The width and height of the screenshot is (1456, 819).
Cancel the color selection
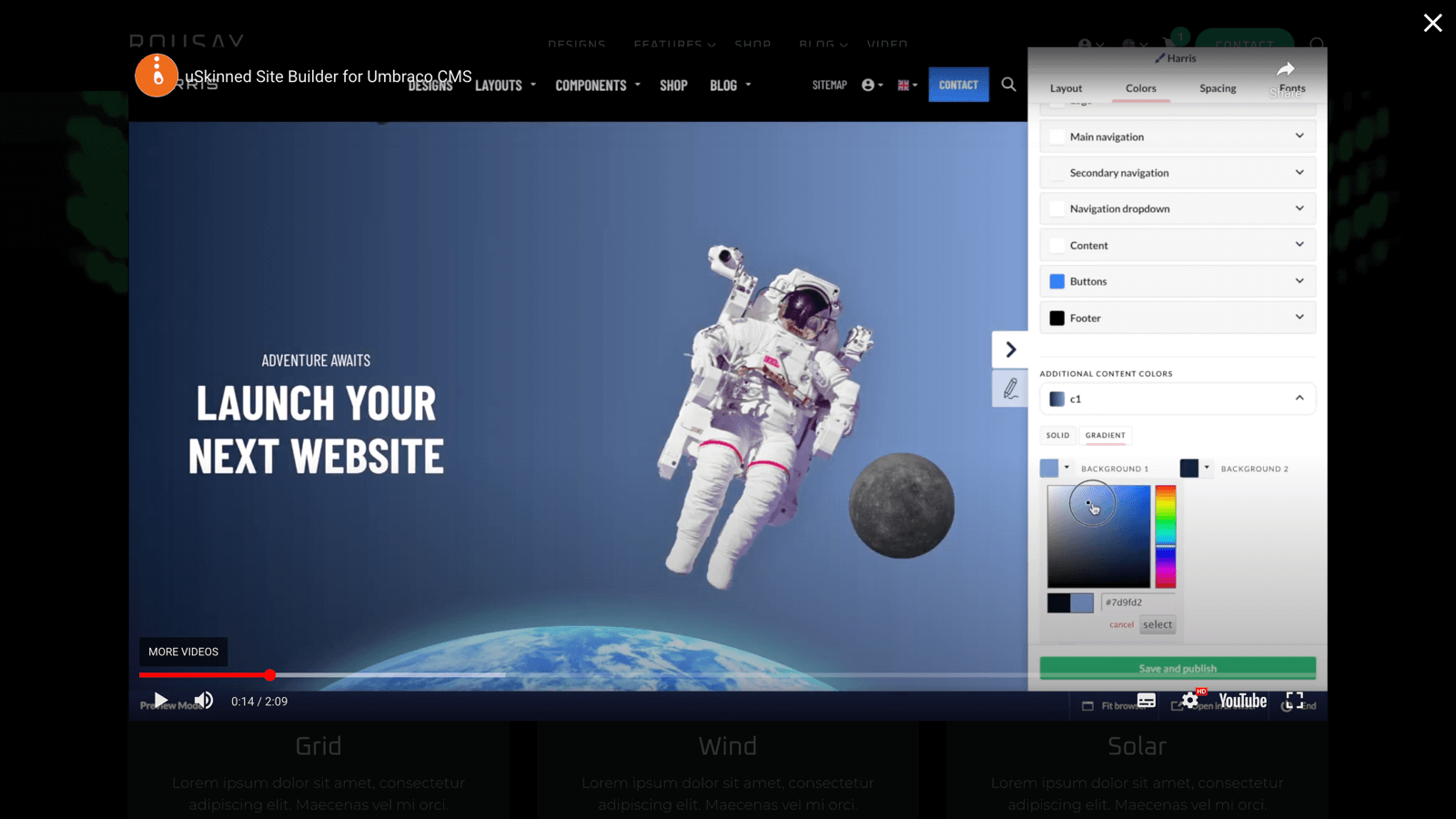[x=1121, y=624]
